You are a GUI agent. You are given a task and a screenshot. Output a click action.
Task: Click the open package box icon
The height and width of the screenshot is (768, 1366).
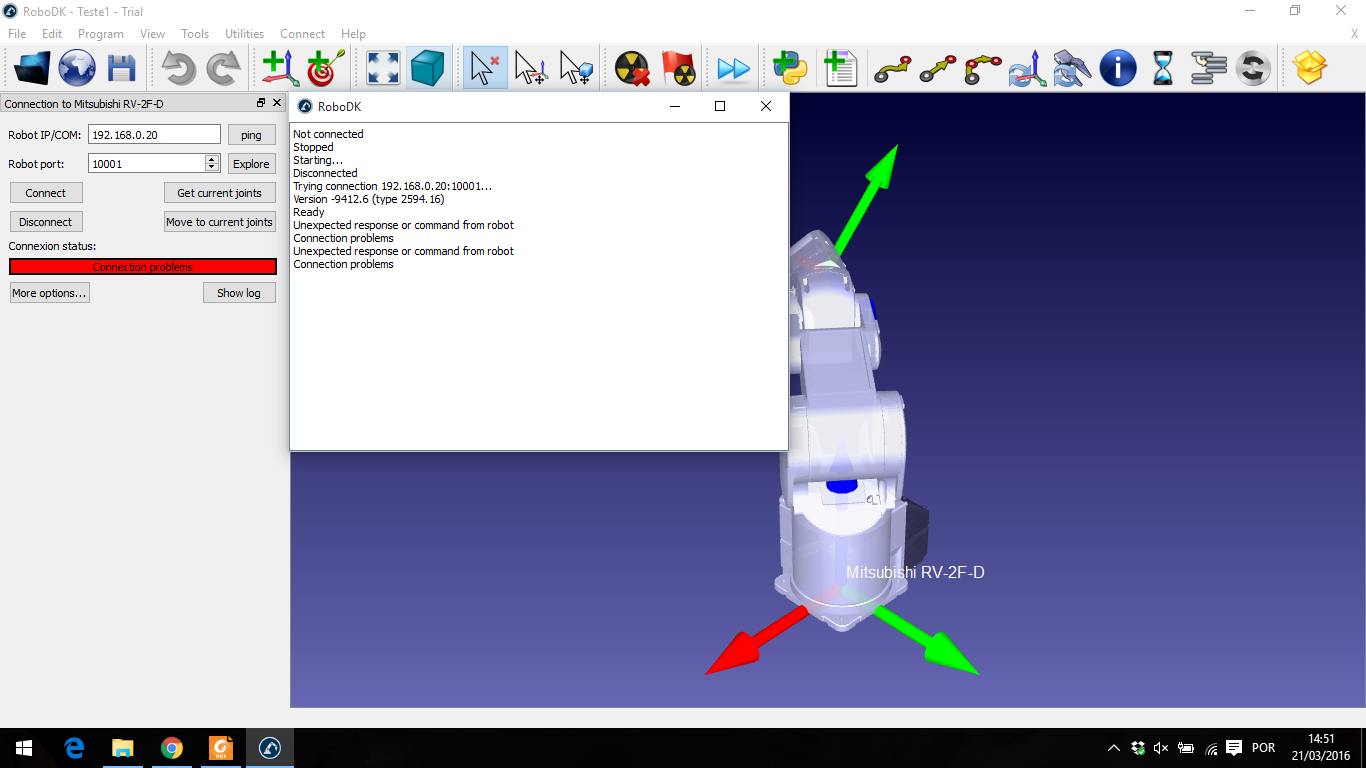[x=1309, y=68]
